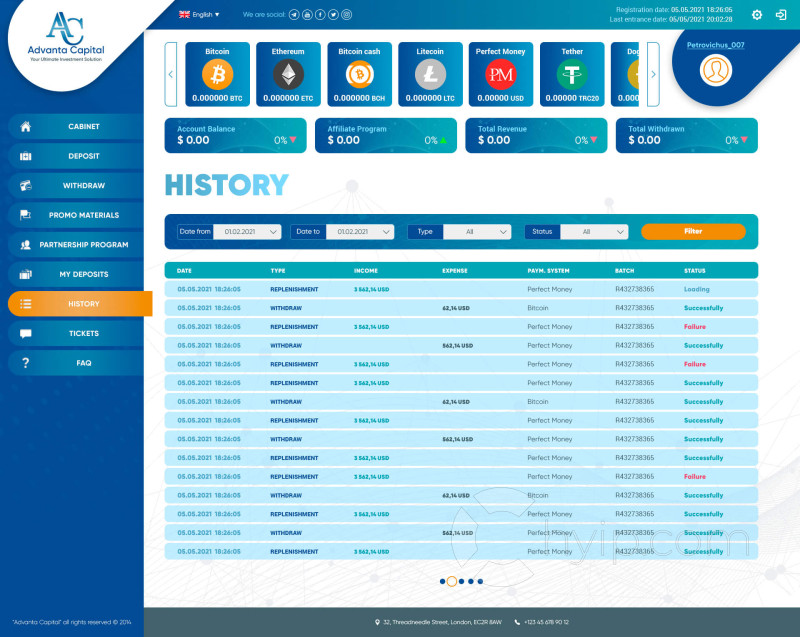This screenshot has height=637, width=800.
Task: Click the Threadneedle Street address
Action: pyautogui.click(x=442, y=622)
